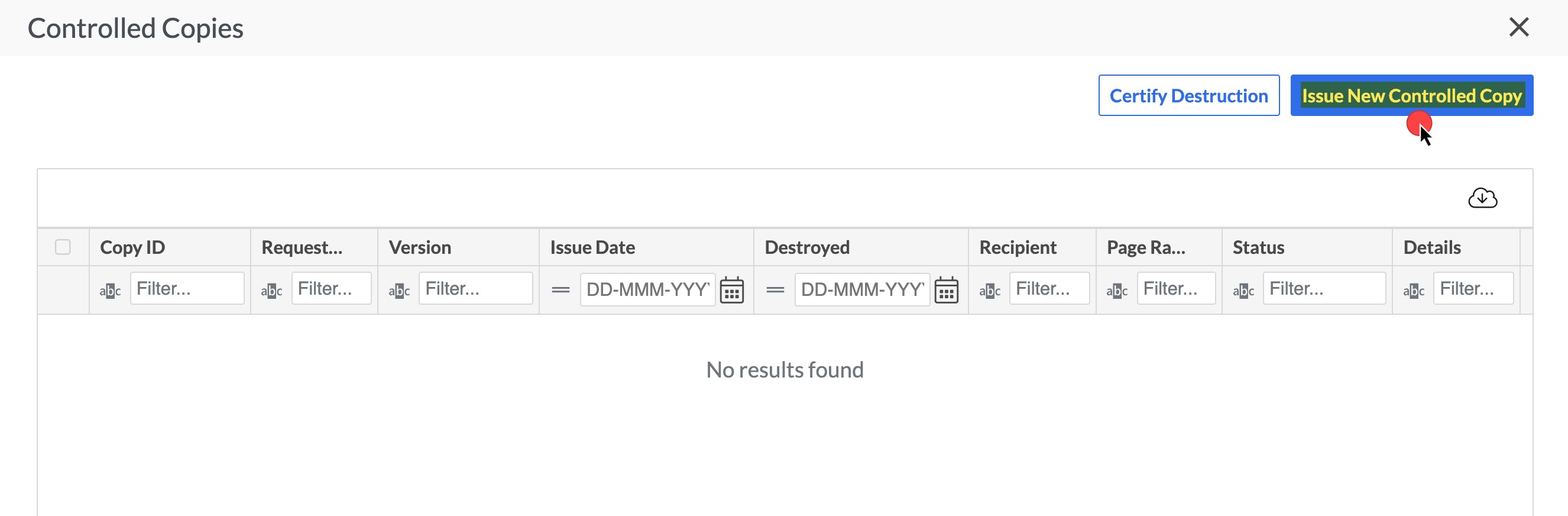Viewport: 1568px width, 516px height.
Task: Click the abc filter-type icon for Page Range
Action: pyautogui.click(x=1117, y=291)
